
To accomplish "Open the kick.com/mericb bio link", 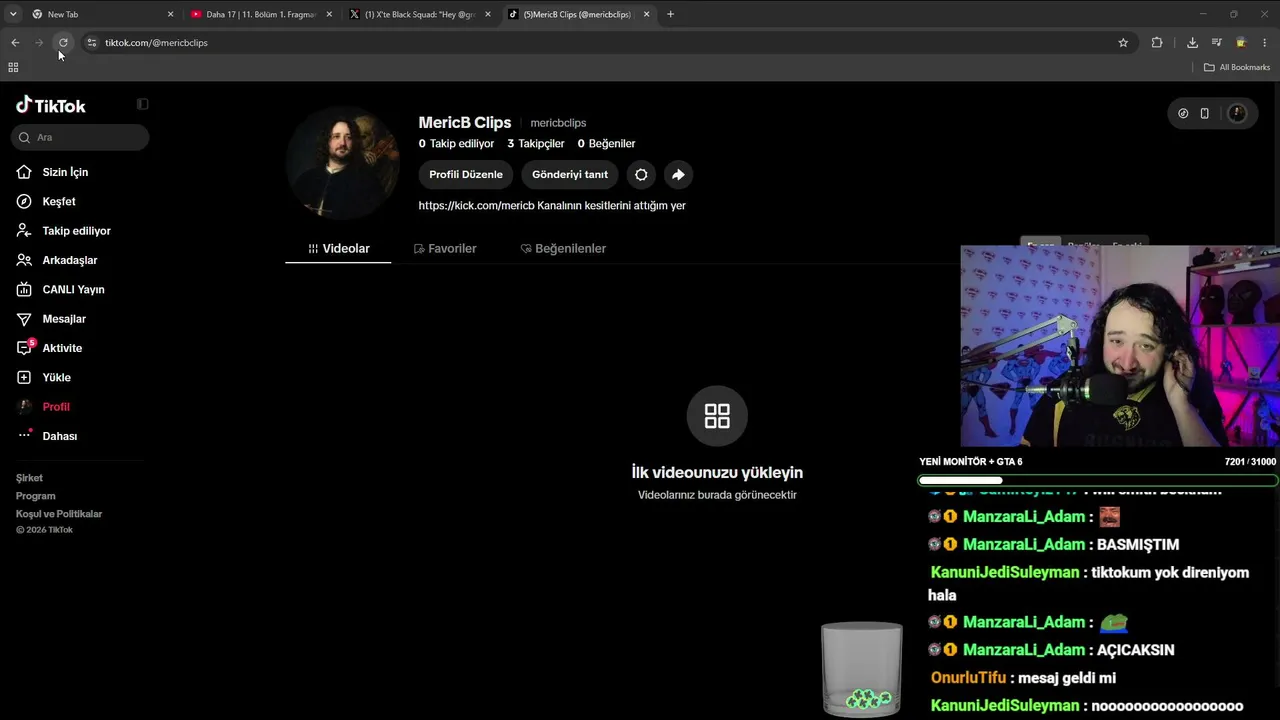I will (476, 205).
